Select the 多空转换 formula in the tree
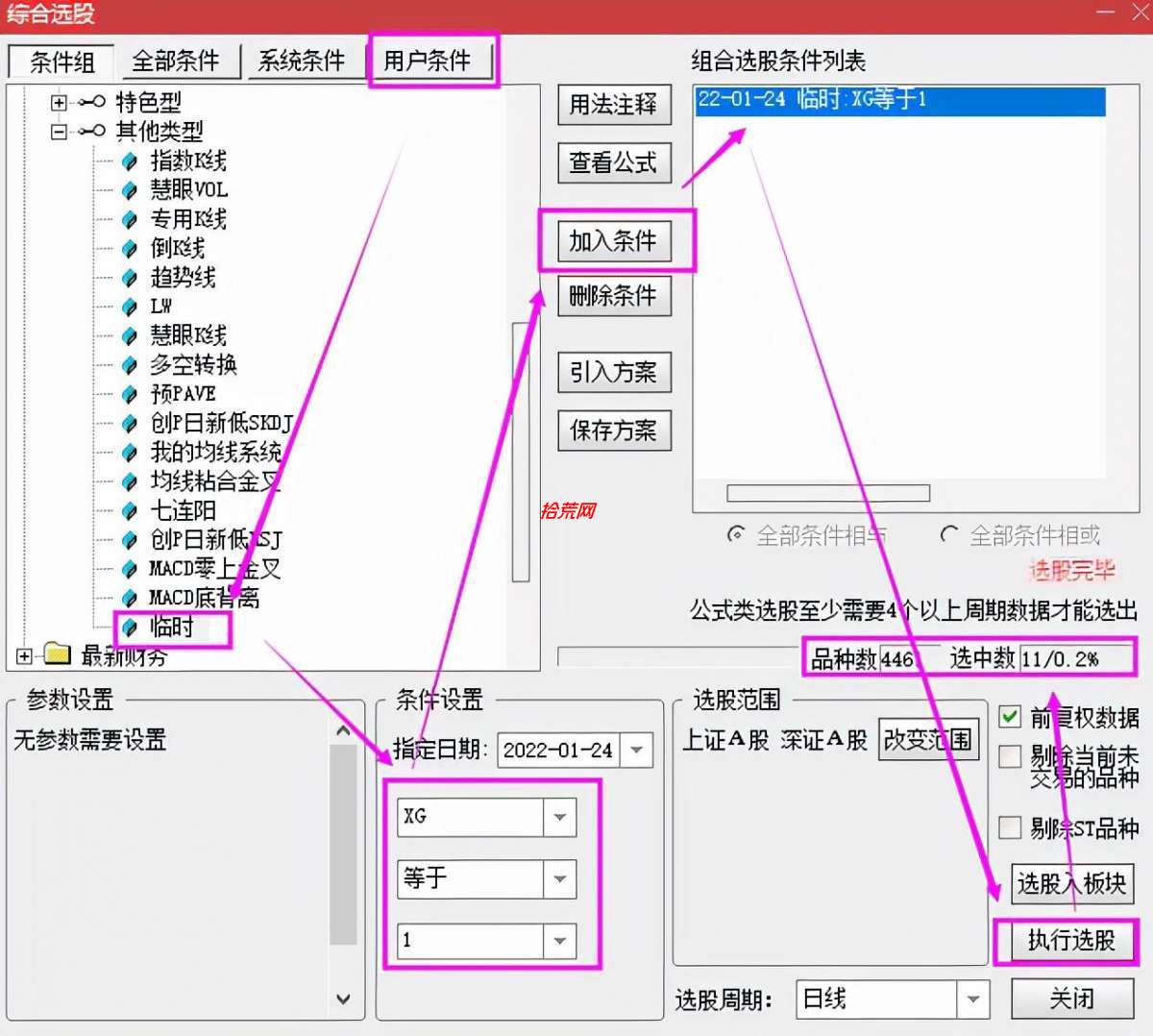Viewport: 1153px width, 1036px height. point(193,365)
